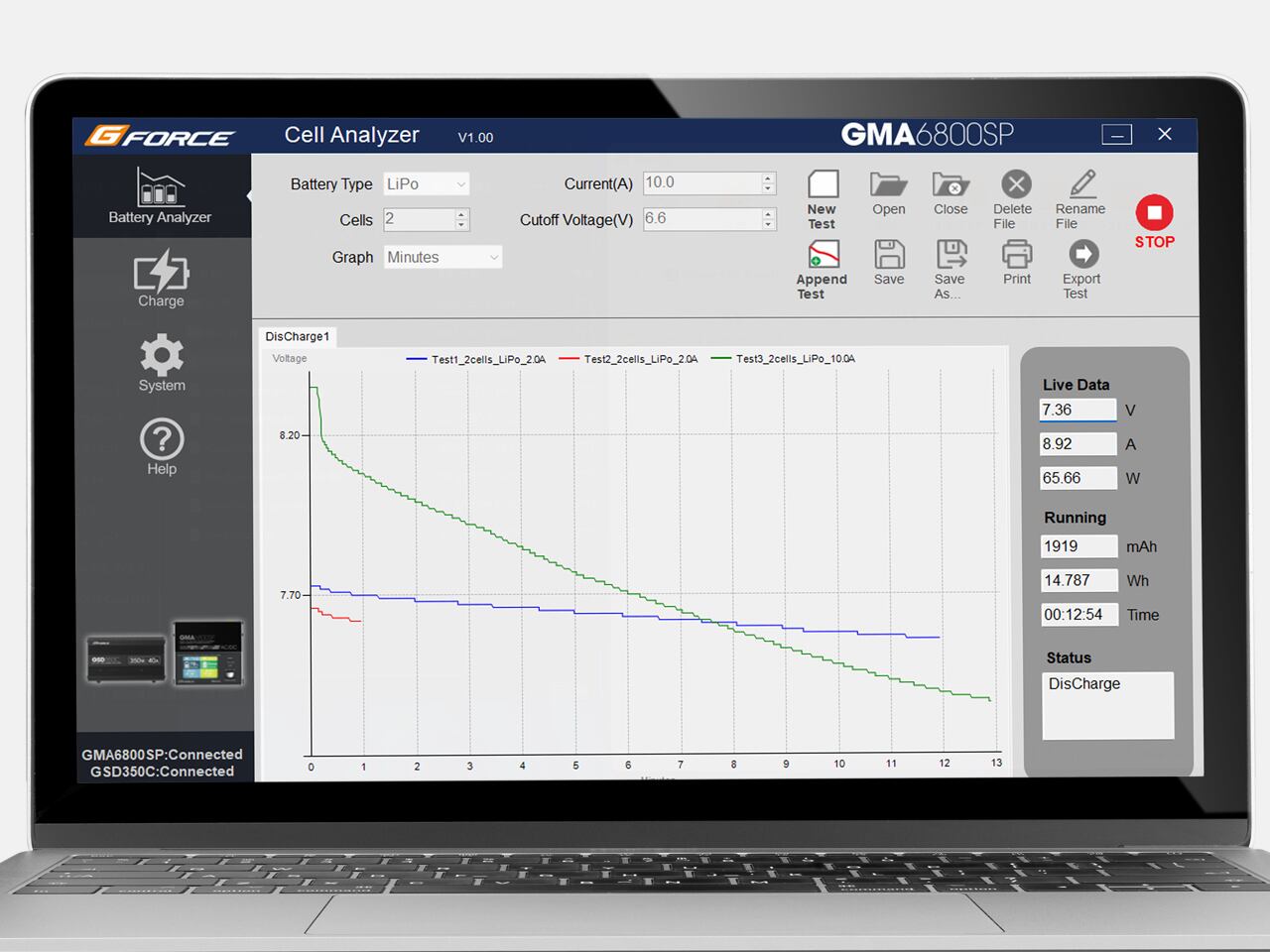This screenshot has width=1270, height=952.
Task: Click the Test2_2cells_LiPo_2.0A legend entry
Action: [628, 359]
